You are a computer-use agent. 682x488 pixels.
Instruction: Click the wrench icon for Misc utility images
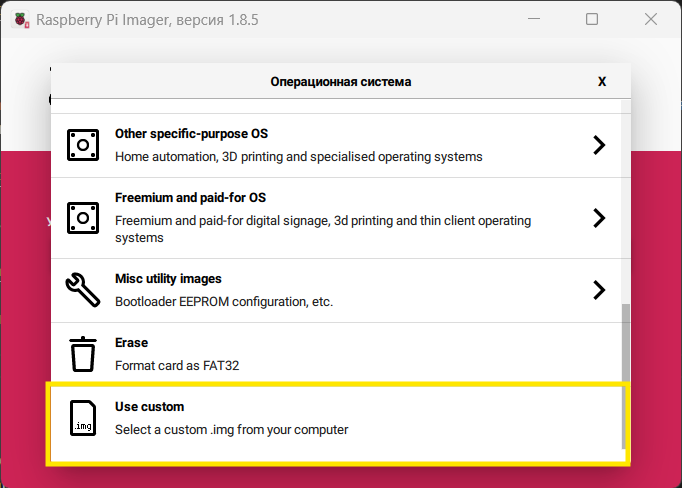point(83,290)
